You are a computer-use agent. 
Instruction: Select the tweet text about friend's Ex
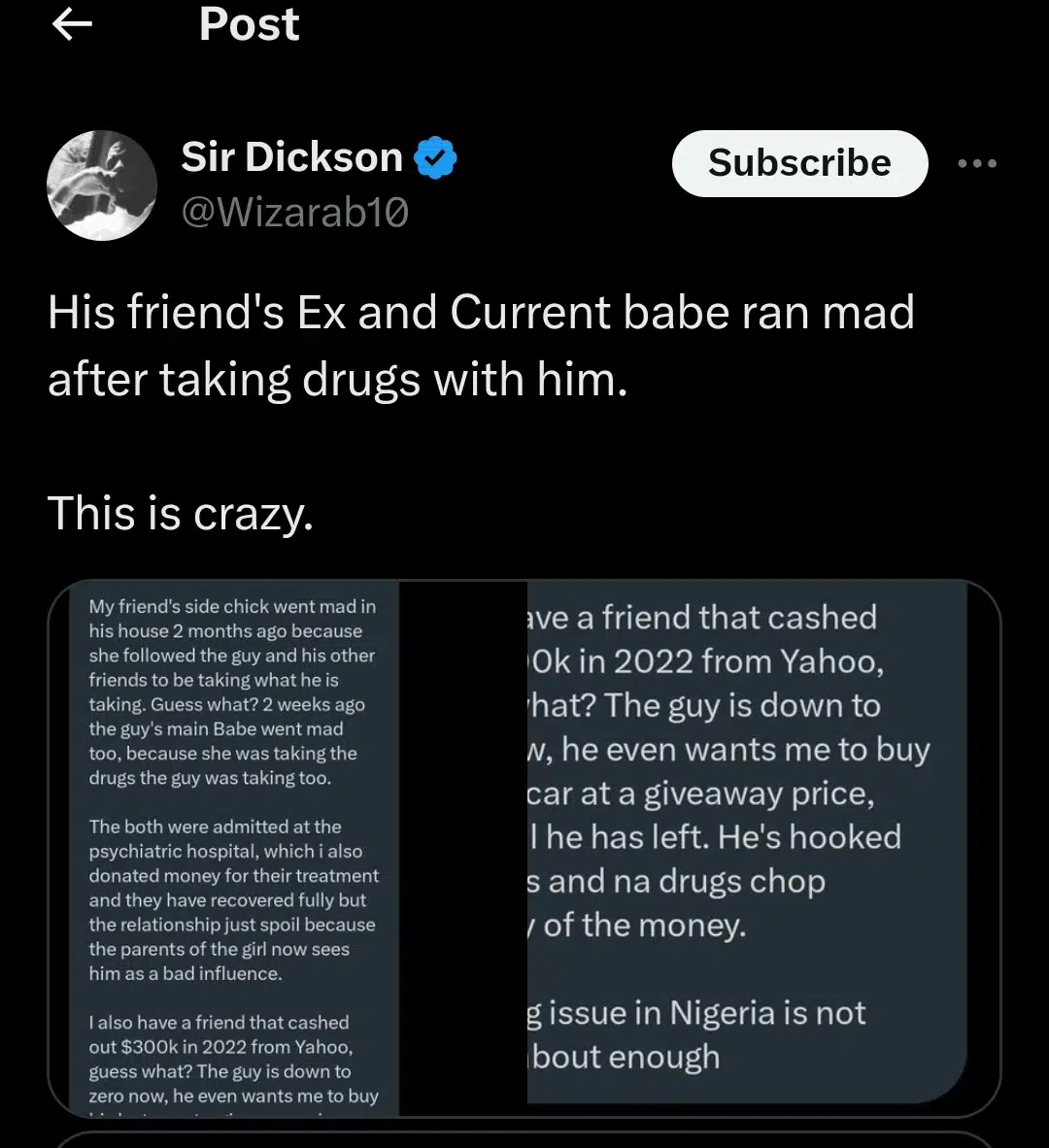point(481,346)
